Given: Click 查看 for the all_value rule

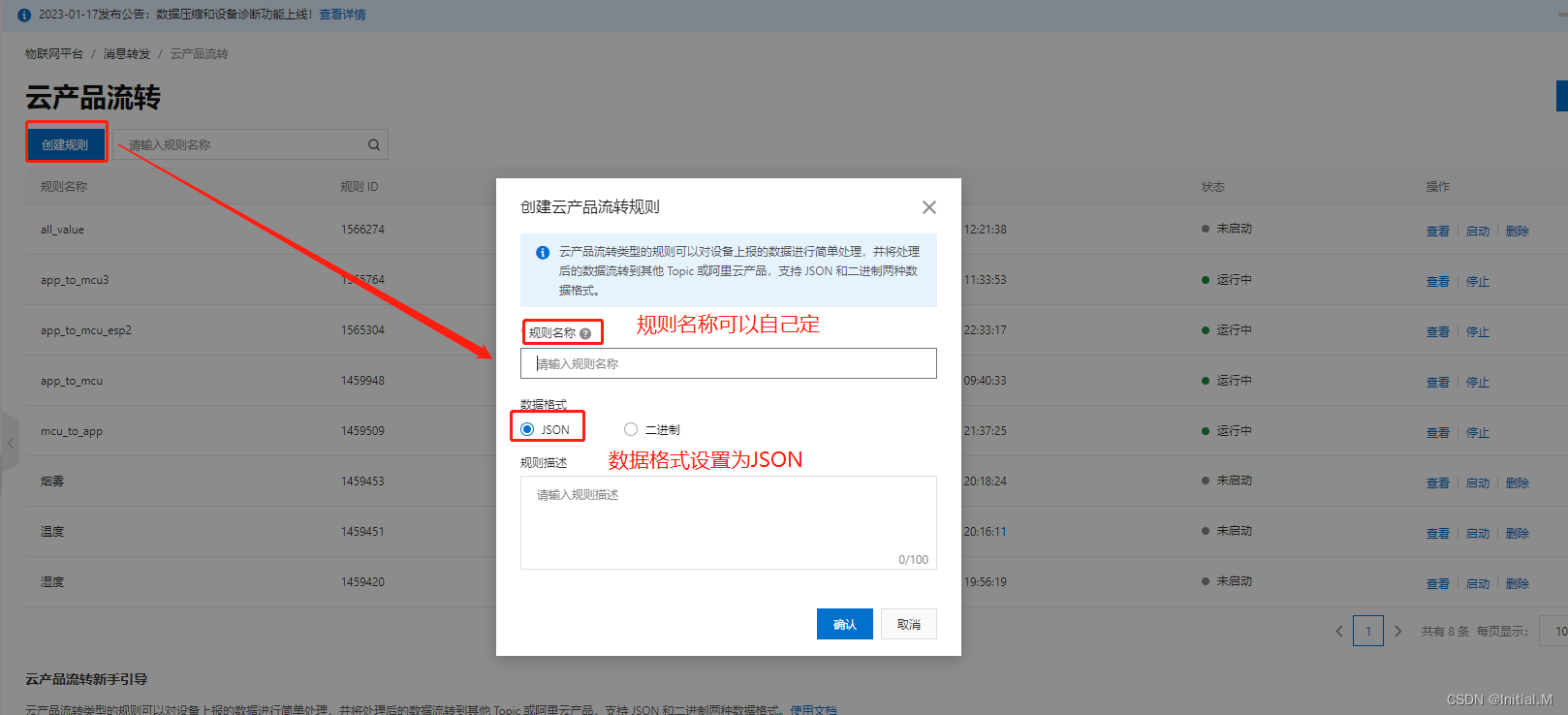Looking at the screenshot, I should (1438, 231).
